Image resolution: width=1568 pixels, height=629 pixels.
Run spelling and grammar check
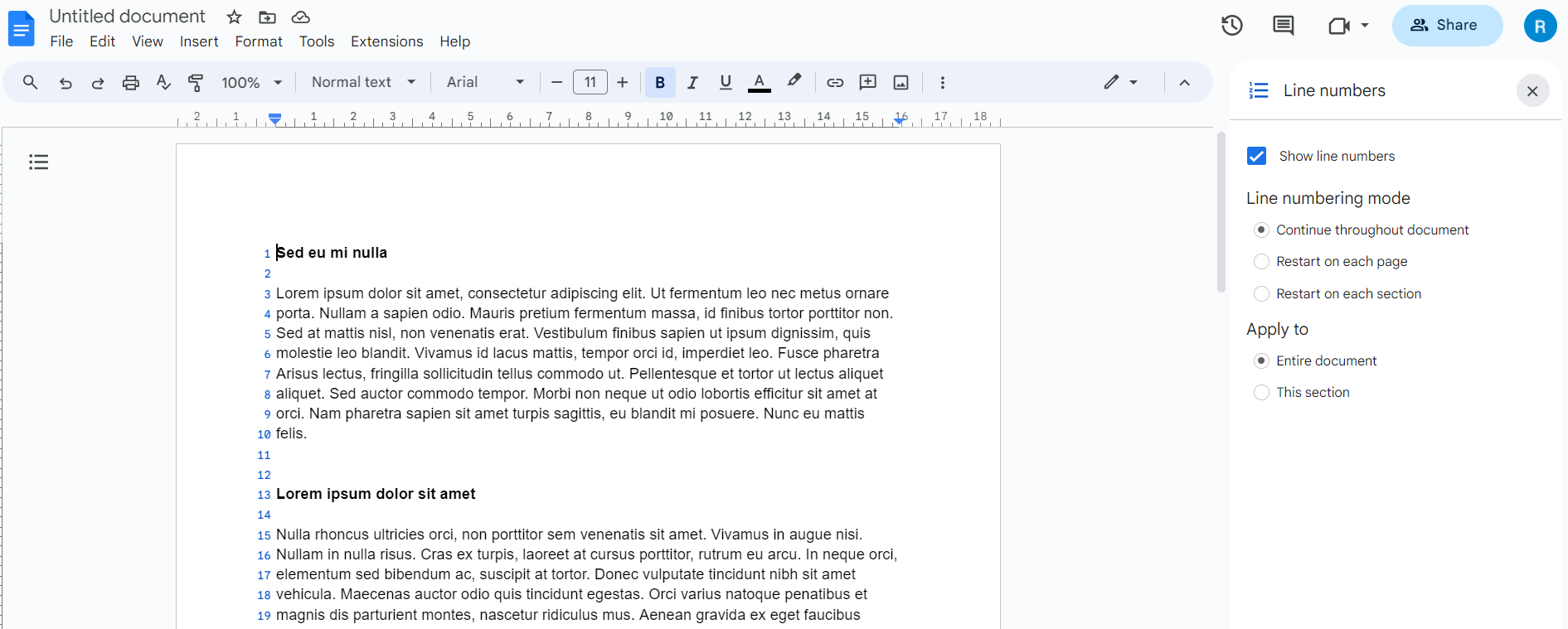(x=163, y=82)
